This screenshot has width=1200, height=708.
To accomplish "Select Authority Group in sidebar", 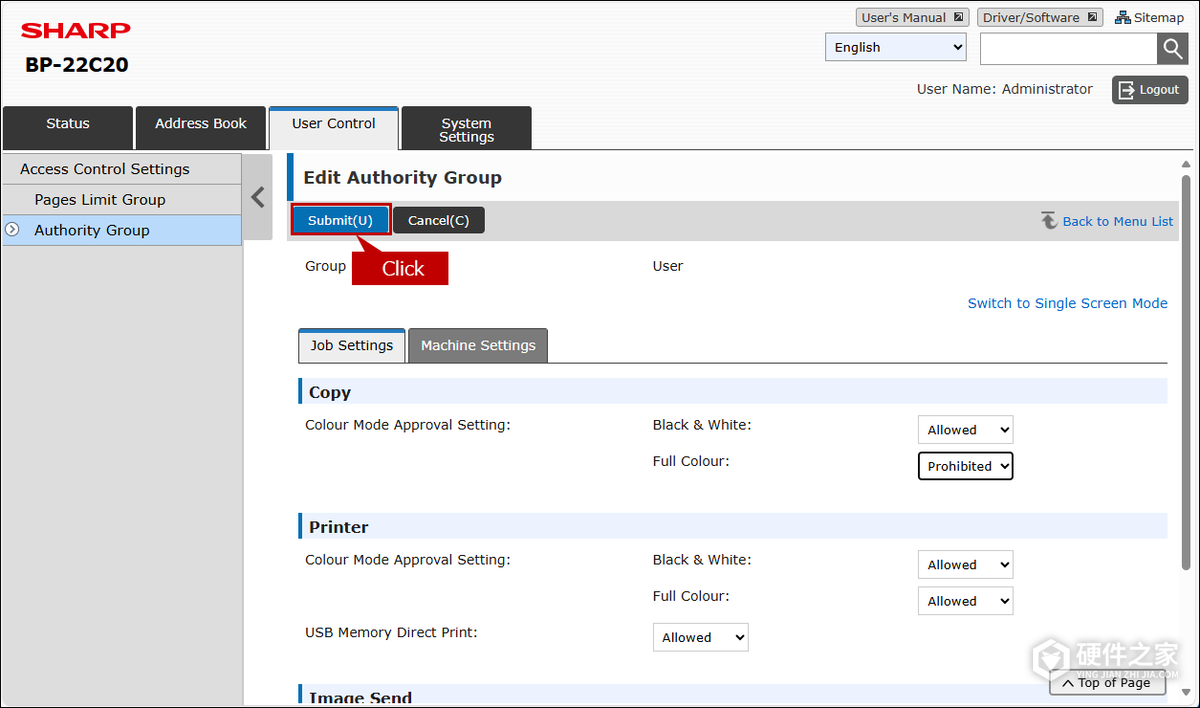I will [122, 230].
